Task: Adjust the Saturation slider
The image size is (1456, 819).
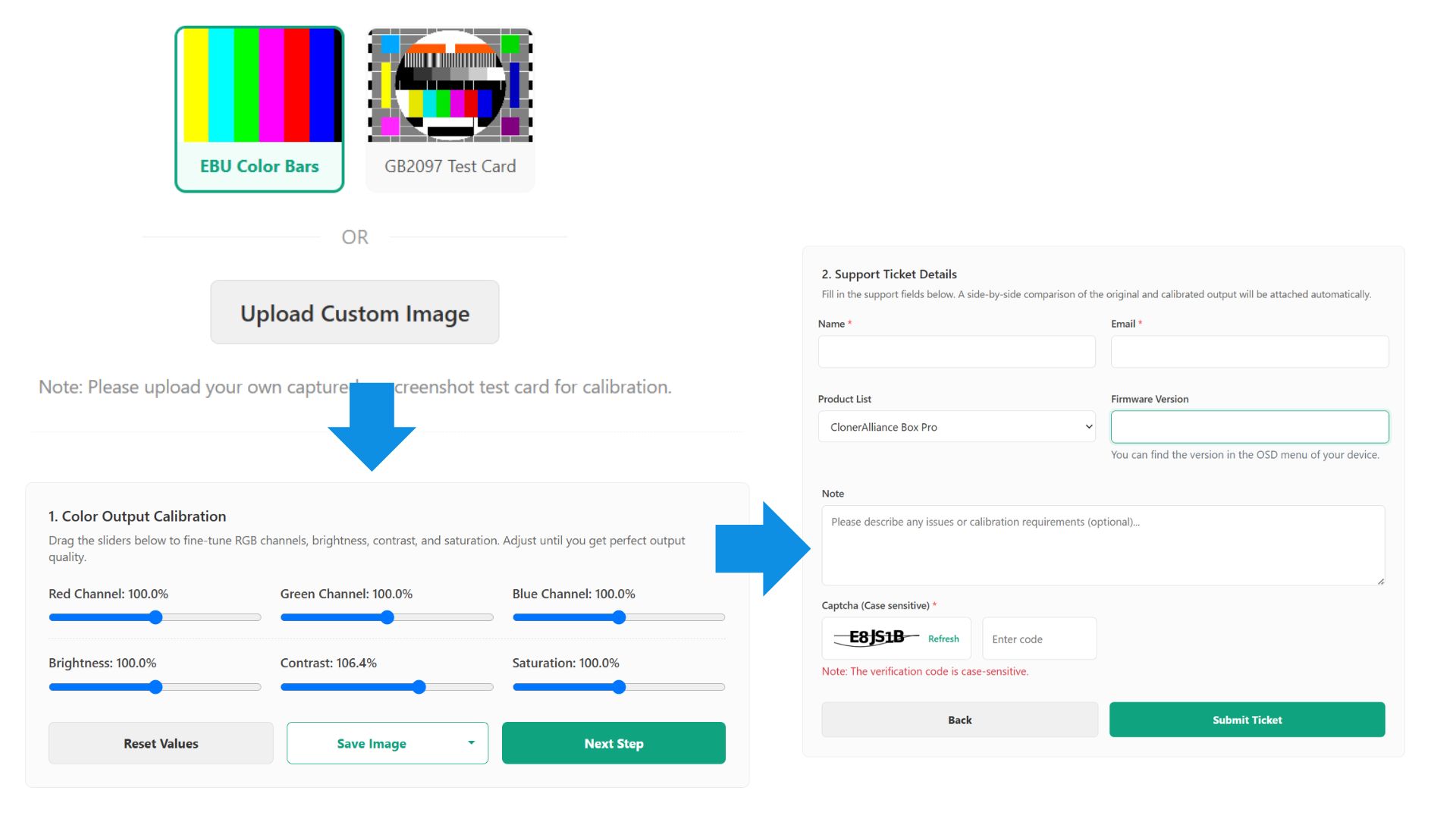Action: pyautogui.click(x=619, y=687)
